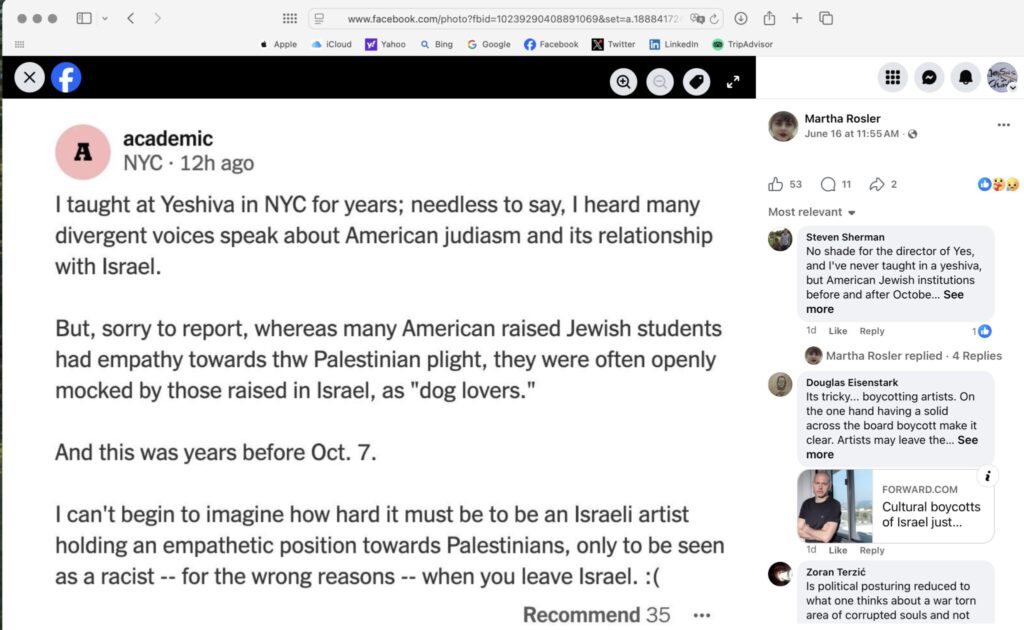Open Facebook Messenger icon
This screenshot has width=1024, height=630.
[x=929, y=77]
